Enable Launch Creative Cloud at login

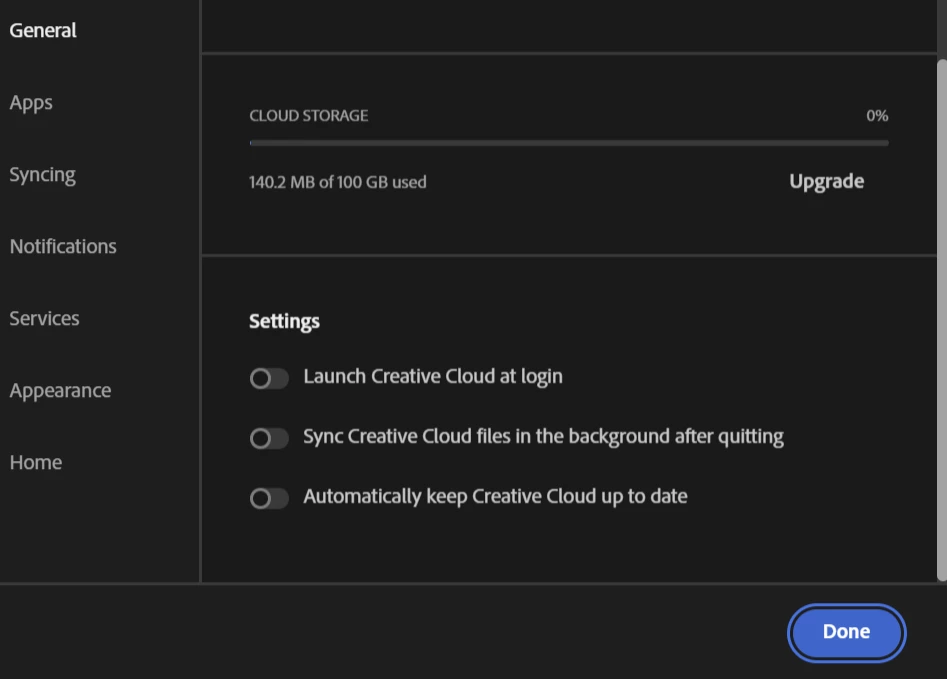[x=269, y=378]
